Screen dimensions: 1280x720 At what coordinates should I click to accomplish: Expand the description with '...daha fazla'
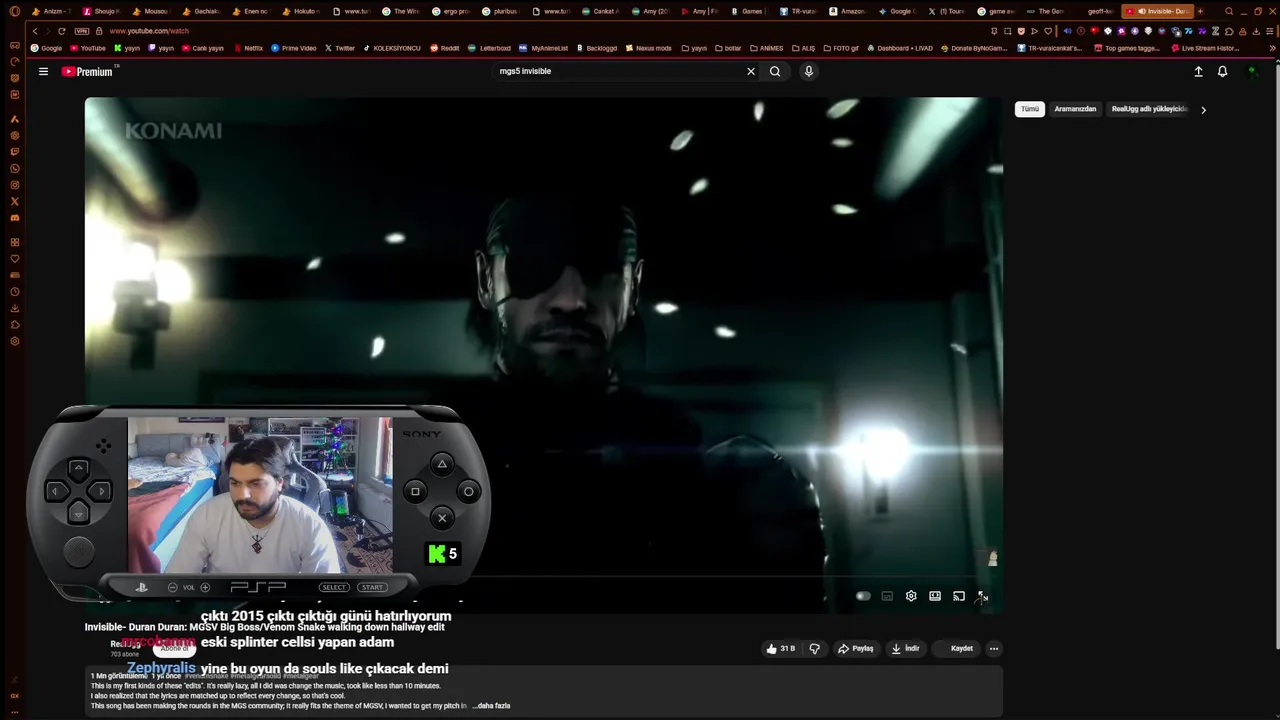coord(491,706)
